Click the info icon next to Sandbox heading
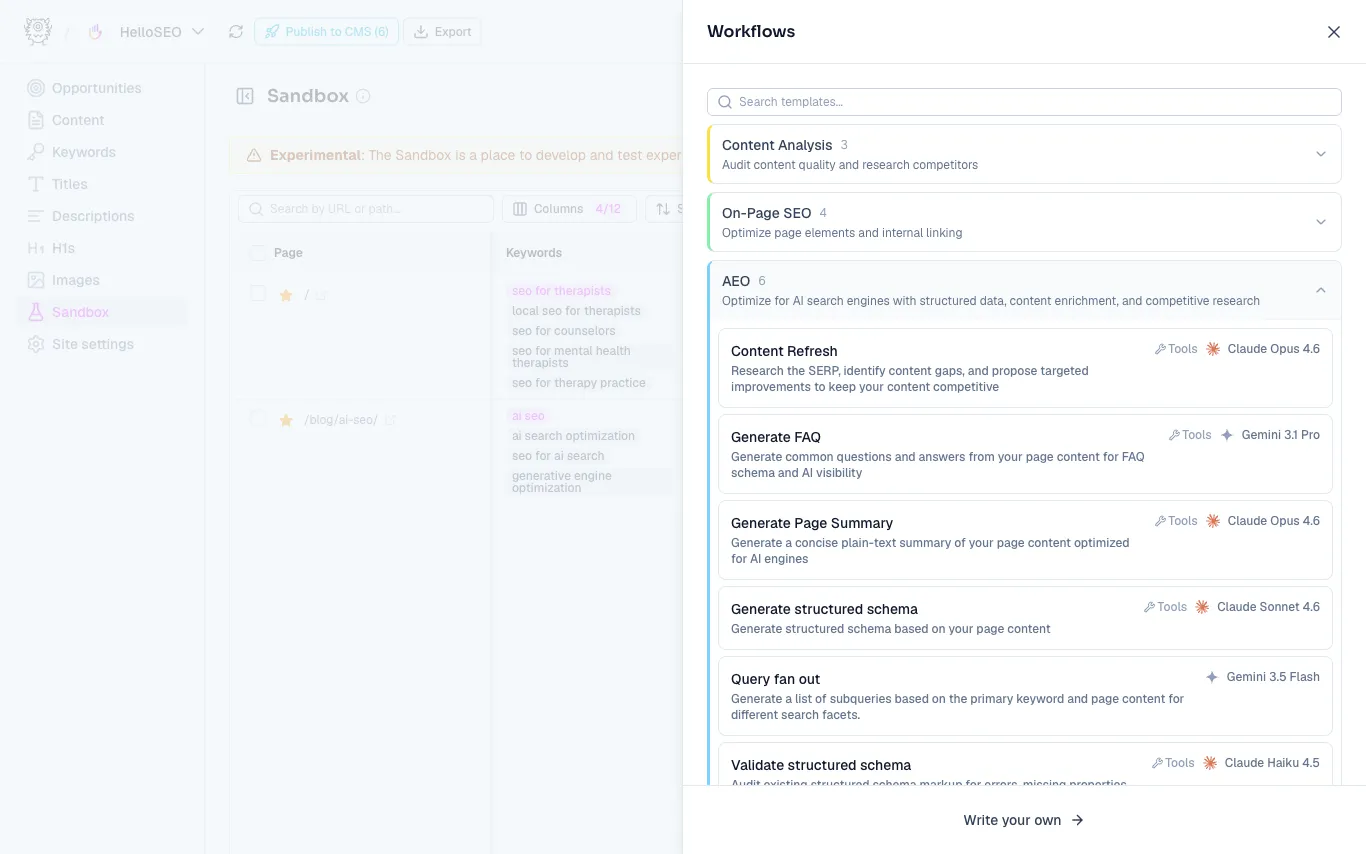Screen dimensions: 1366x854 [363, 97]
